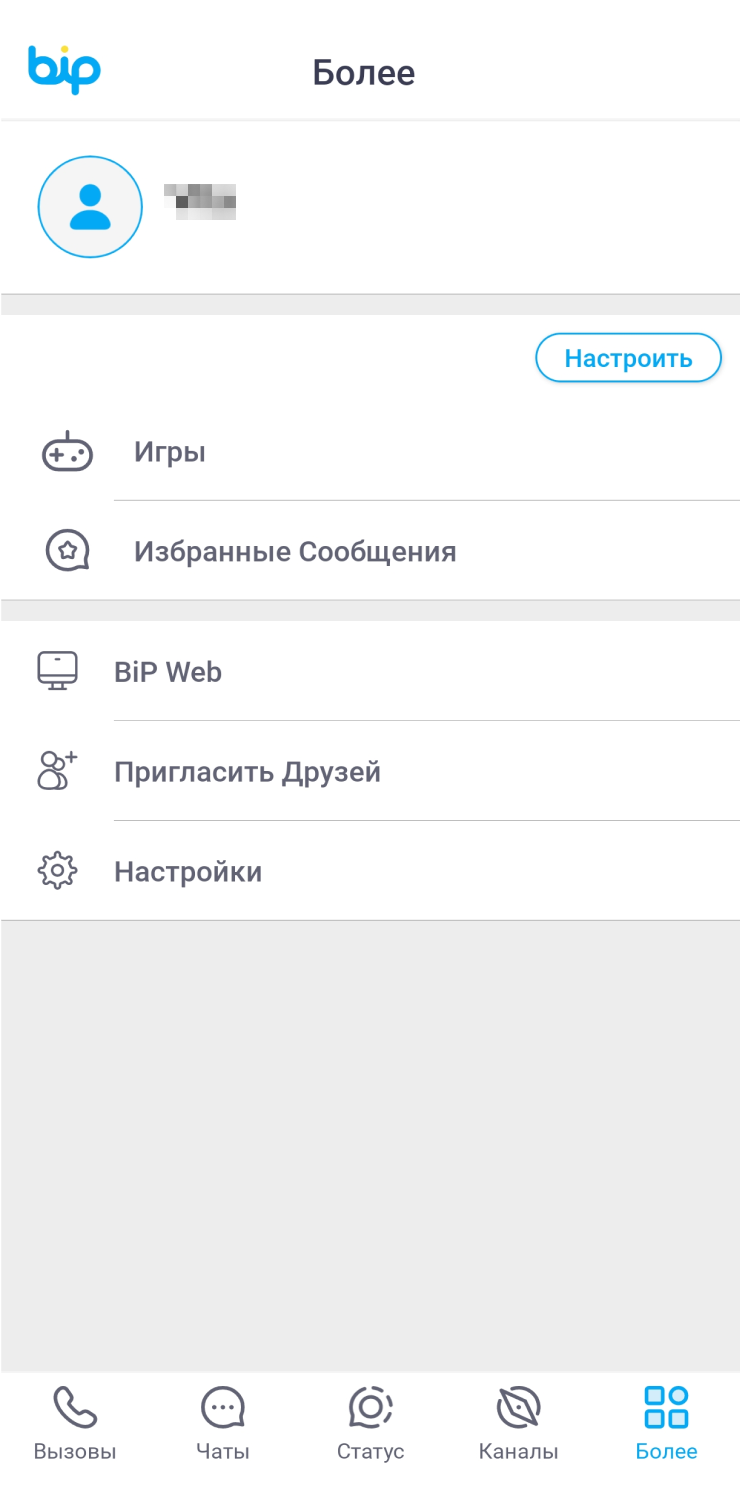740x1500 pixels.
Task: Select Пригласить Друзей
Action: coord(247,772)
